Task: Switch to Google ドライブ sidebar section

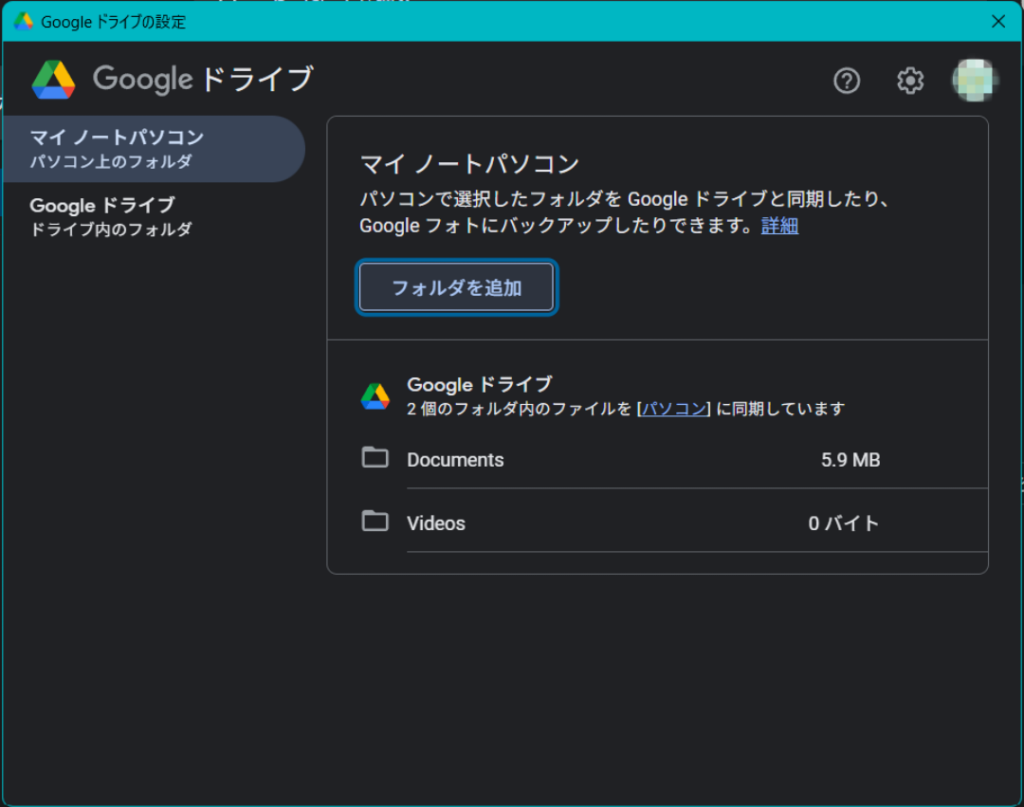Action: click(153, 217)
